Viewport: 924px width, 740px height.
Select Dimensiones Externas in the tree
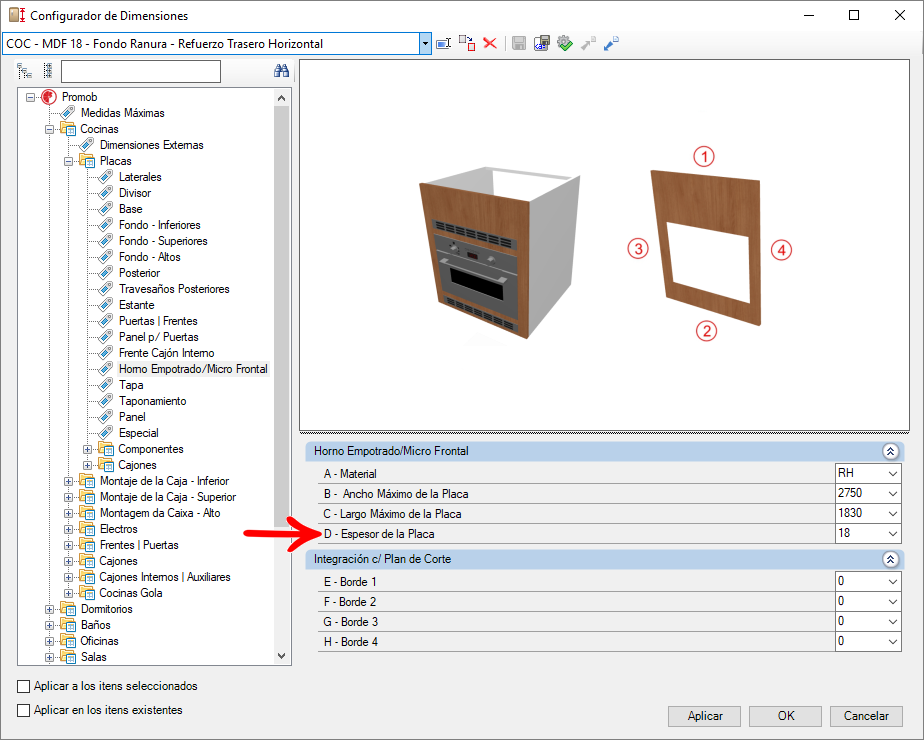151,145
